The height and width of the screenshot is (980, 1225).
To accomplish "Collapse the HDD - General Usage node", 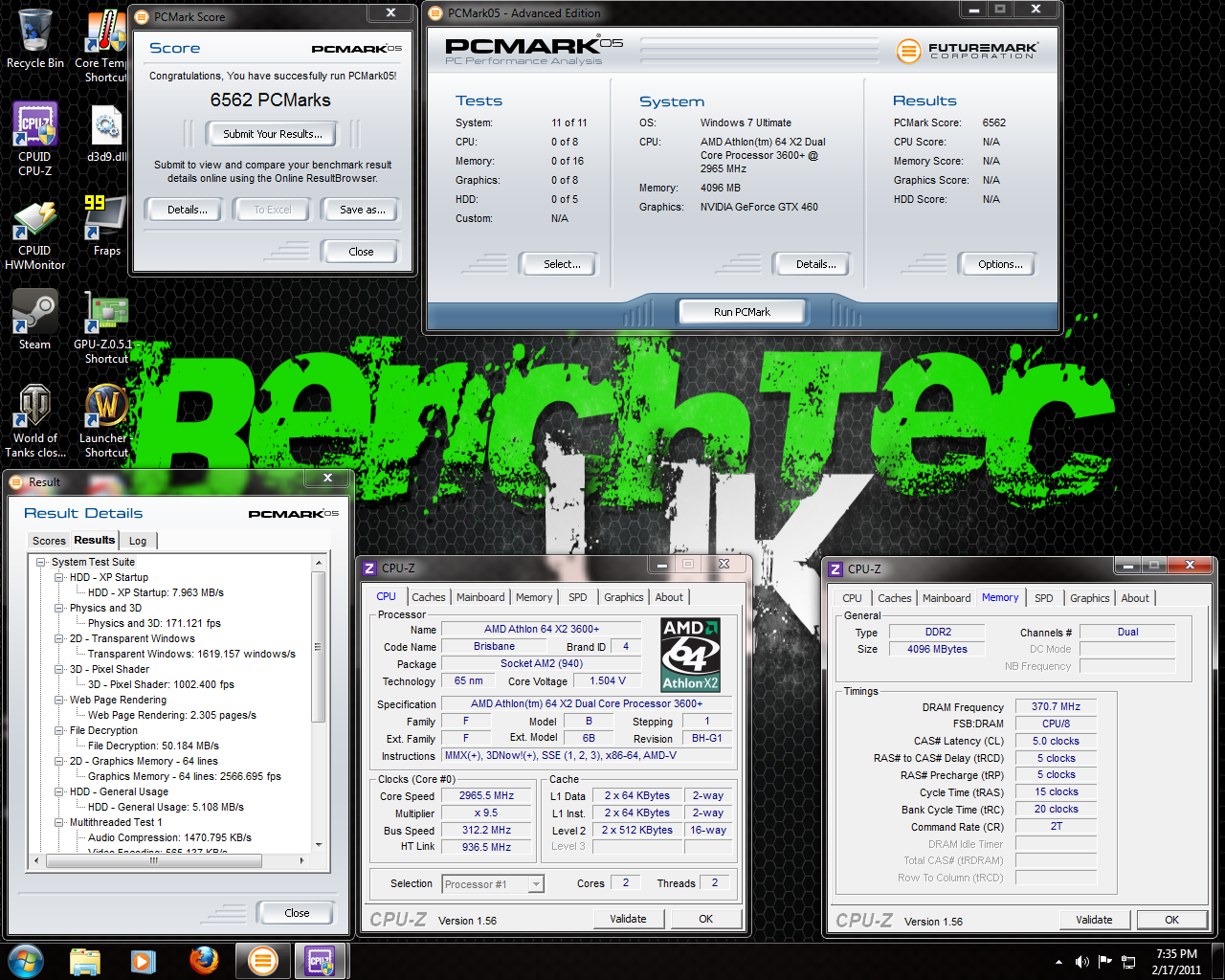I will [x=59, y=791].
